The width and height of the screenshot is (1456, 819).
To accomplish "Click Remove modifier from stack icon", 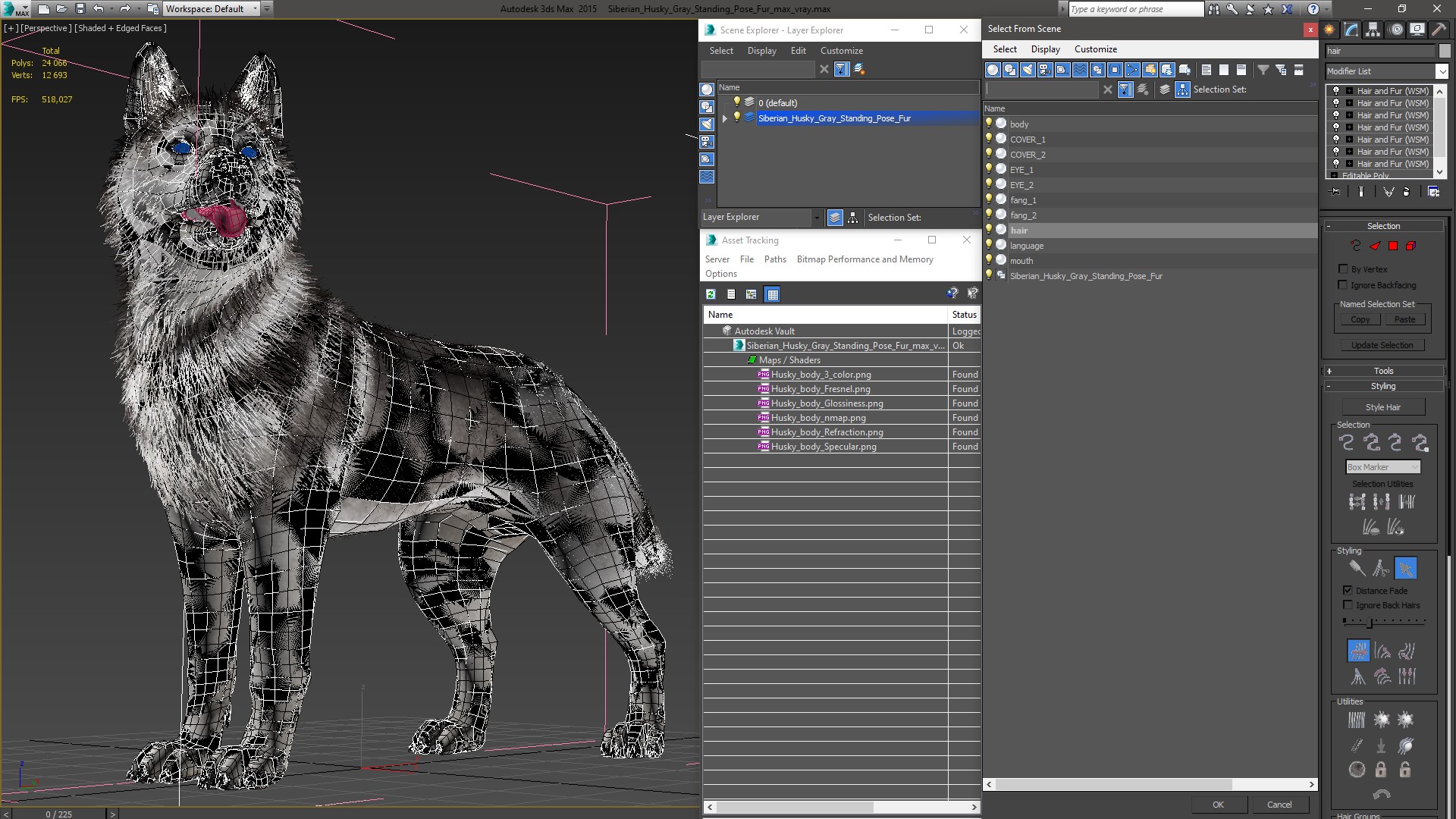I will tap(1406, 192).
